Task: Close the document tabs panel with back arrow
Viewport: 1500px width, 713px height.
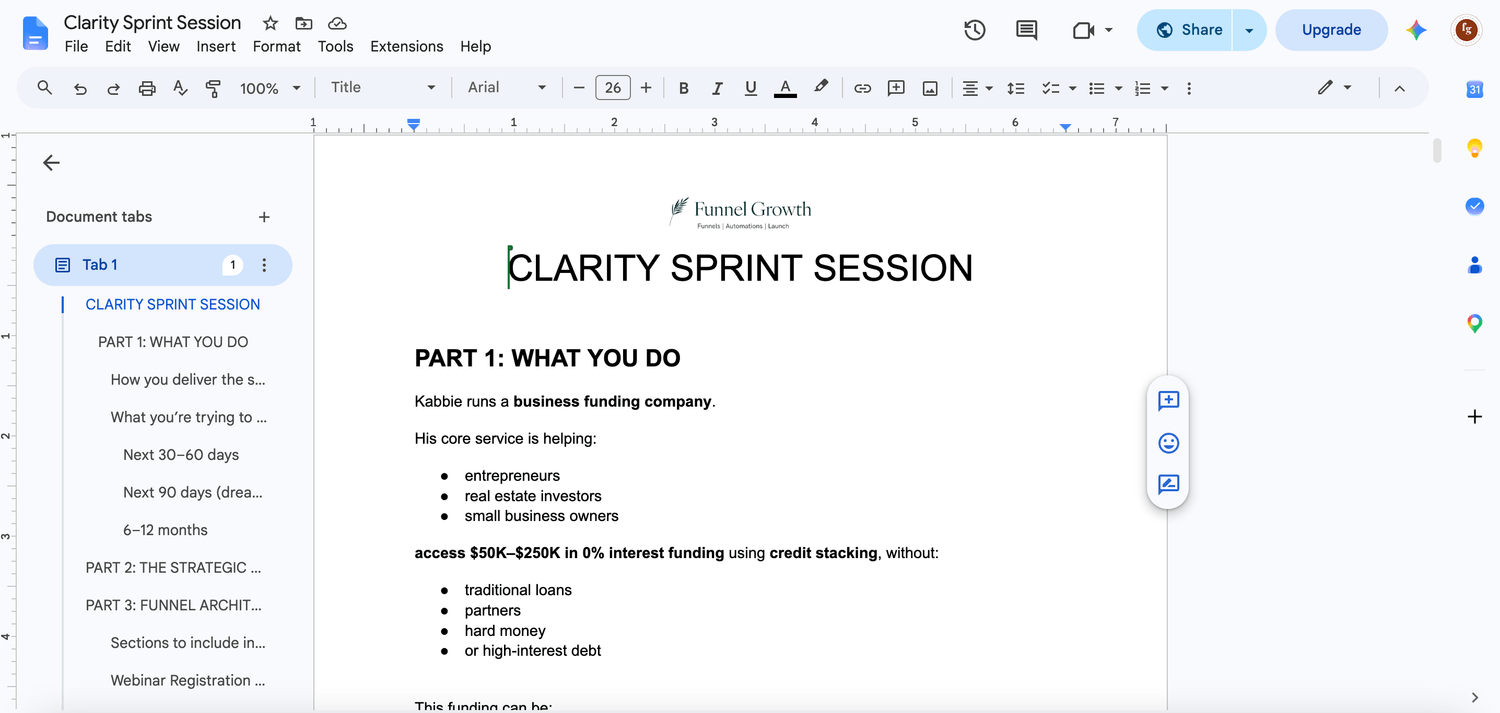Action: (51, 163)
